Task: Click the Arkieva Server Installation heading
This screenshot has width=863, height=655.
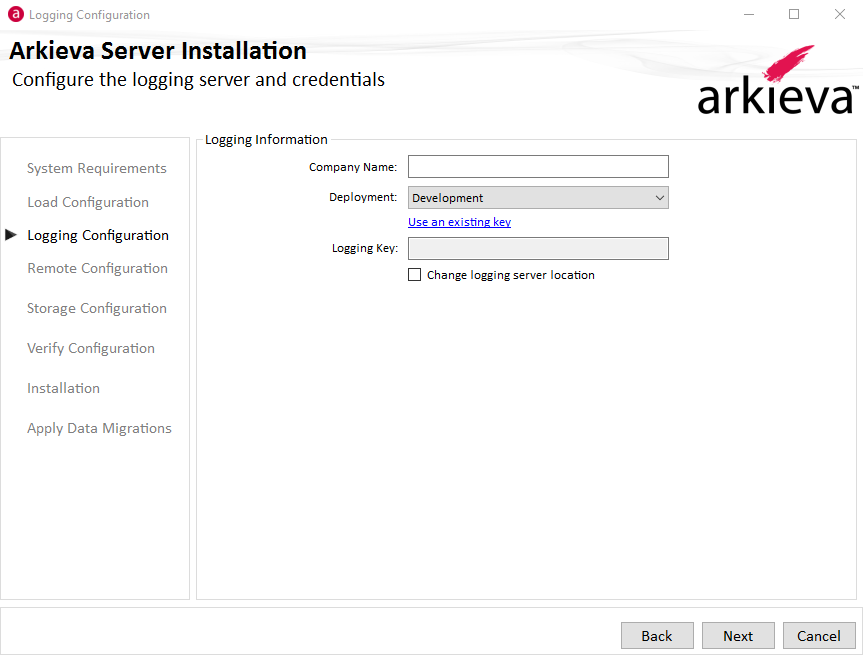Action: click(157, 51)
